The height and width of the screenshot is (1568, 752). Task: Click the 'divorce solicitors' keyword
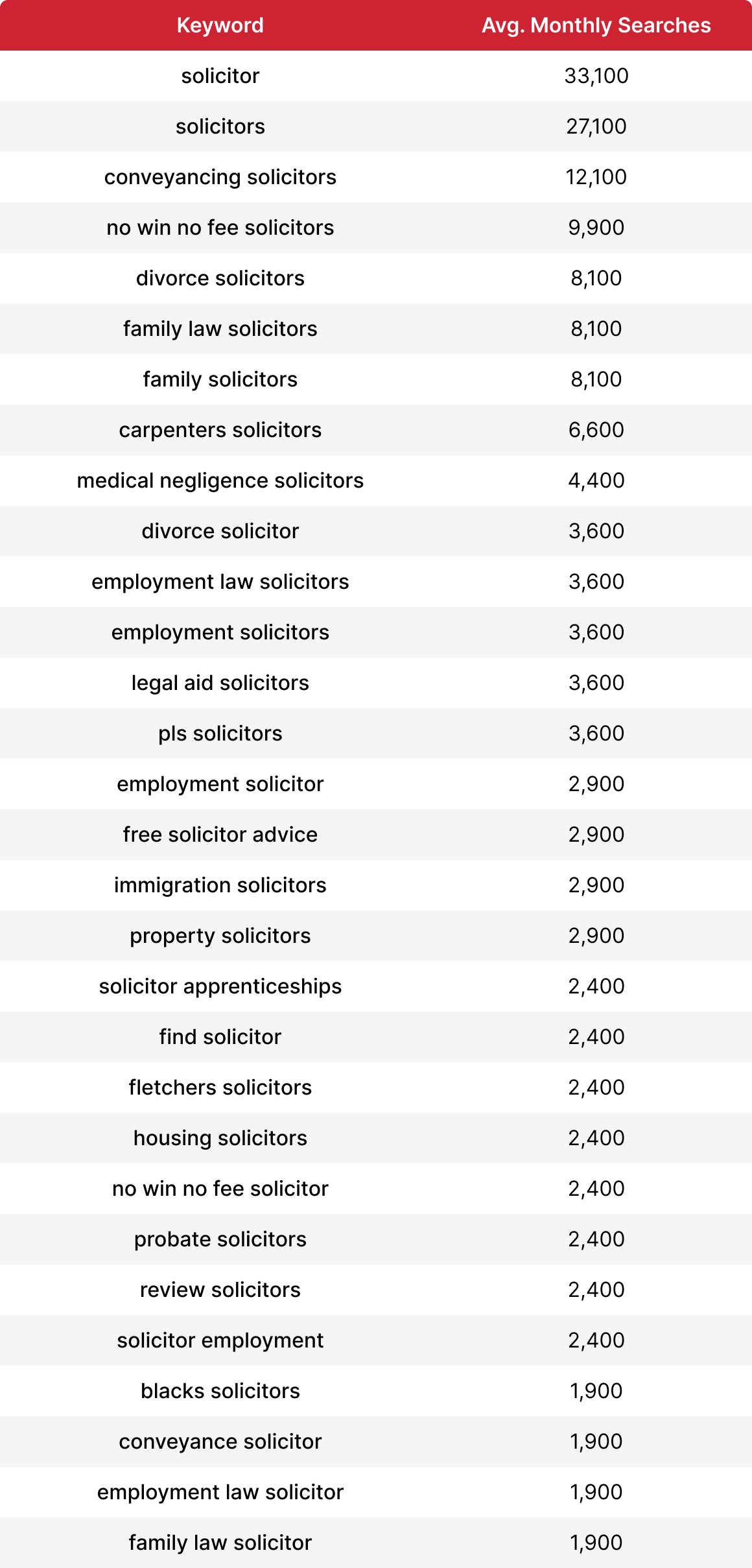click(220, 278)
